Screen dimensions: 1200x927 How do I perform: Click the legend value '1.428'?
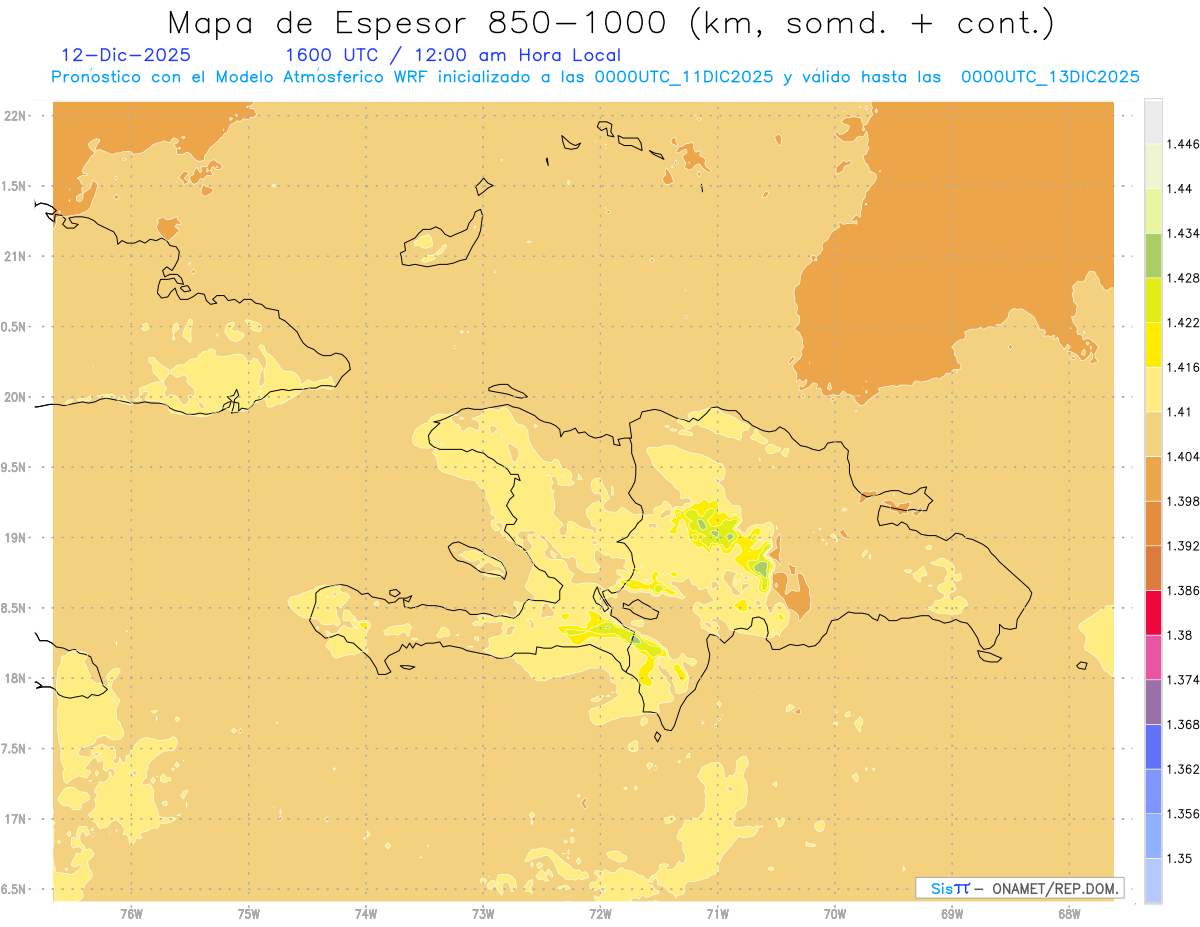click(x=1183, y=278)
